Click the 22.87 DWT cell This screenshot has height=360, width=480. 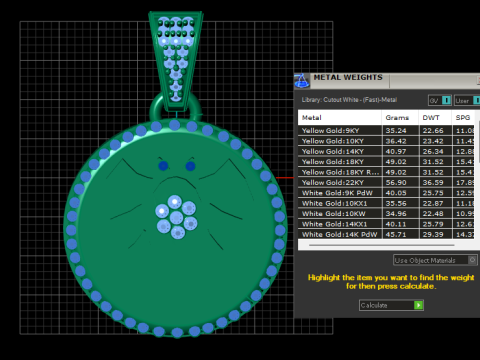tap(435, 203)
